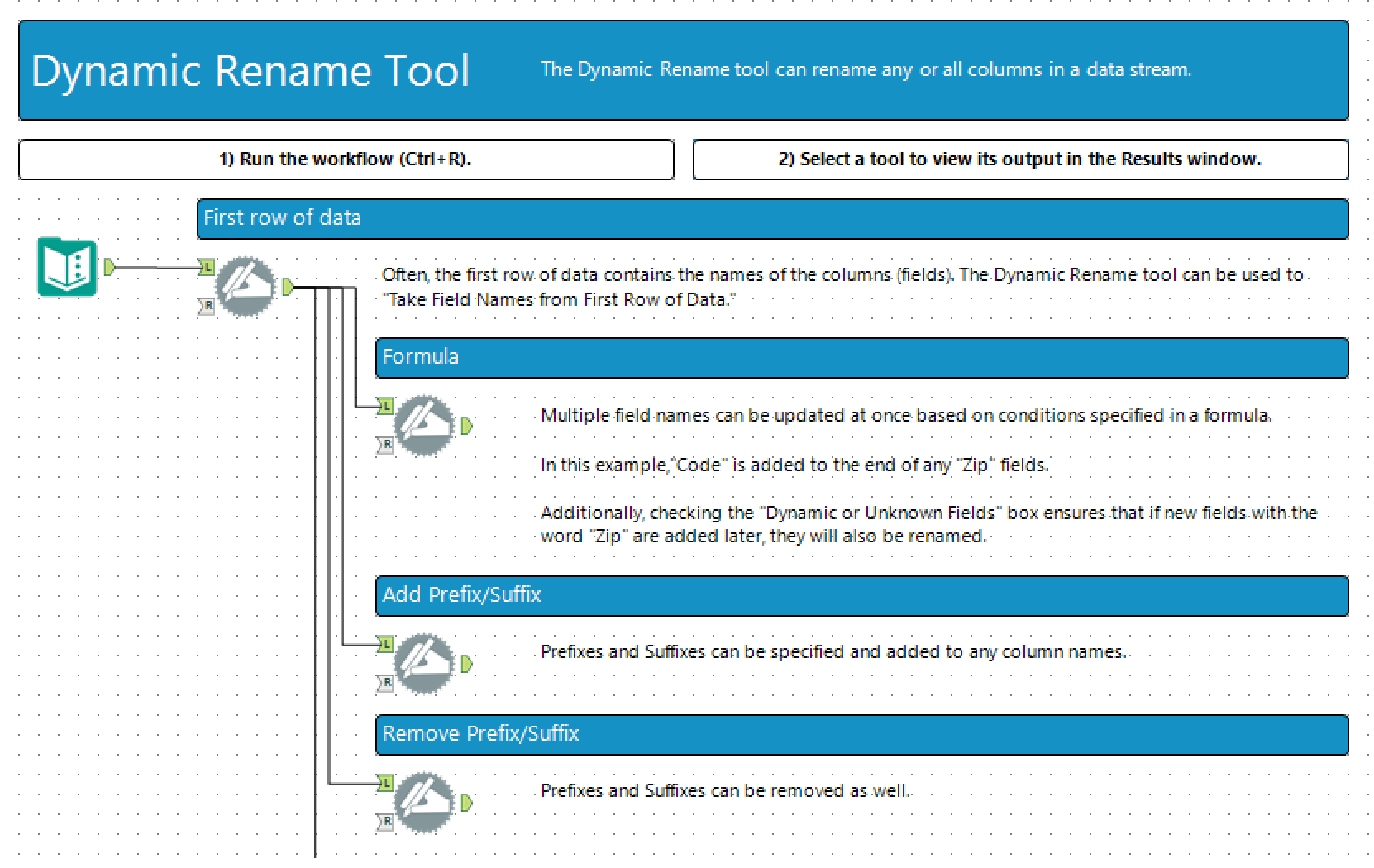Click R input anchor of Formula rename tool
This screenshot has height=868, width=1374.
point(385,446)
